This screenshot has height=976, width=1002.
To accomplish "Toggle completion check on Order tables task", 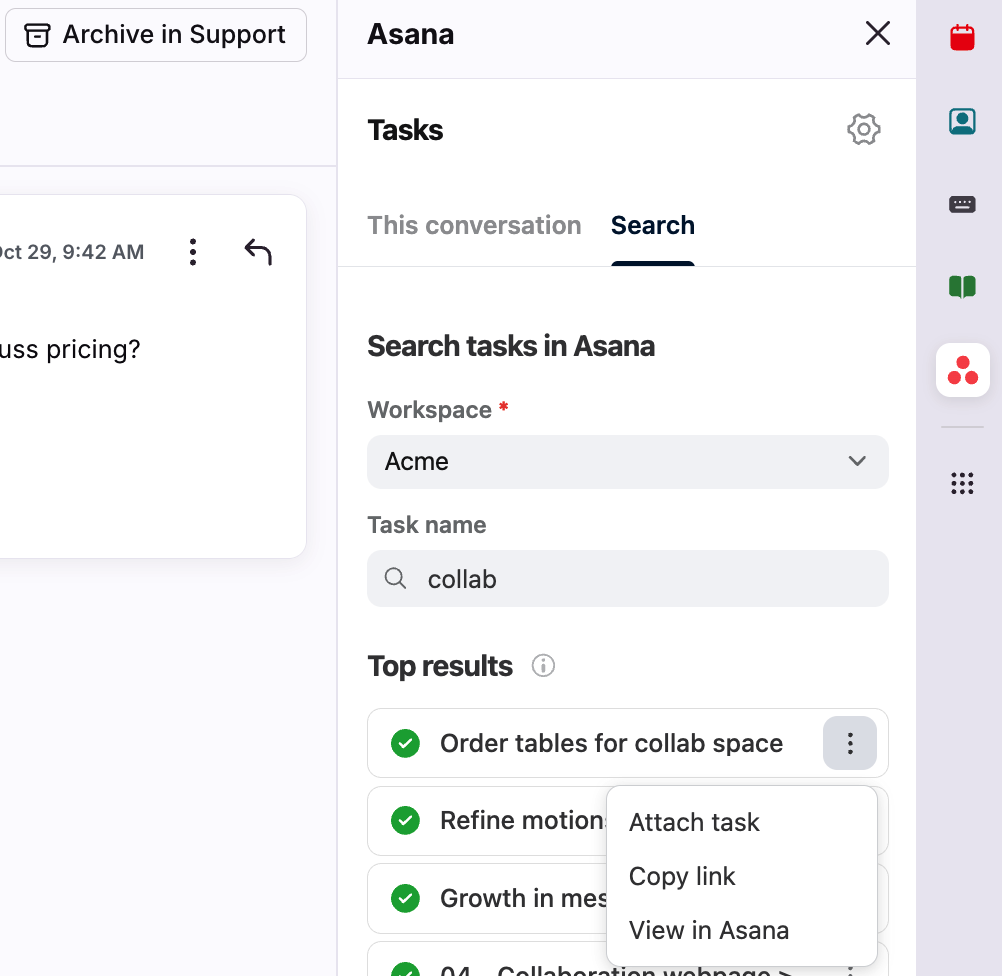I will click(405, 744).
